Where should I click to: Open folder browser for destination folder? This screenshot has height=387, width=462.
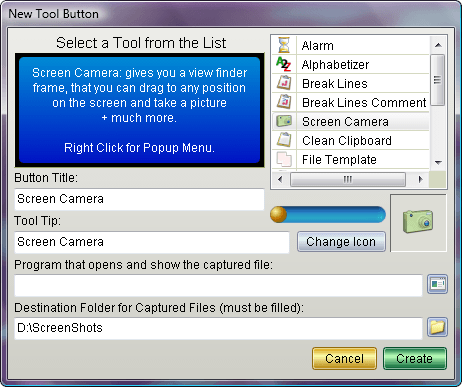pyautogui.click(x=437, y=327)
